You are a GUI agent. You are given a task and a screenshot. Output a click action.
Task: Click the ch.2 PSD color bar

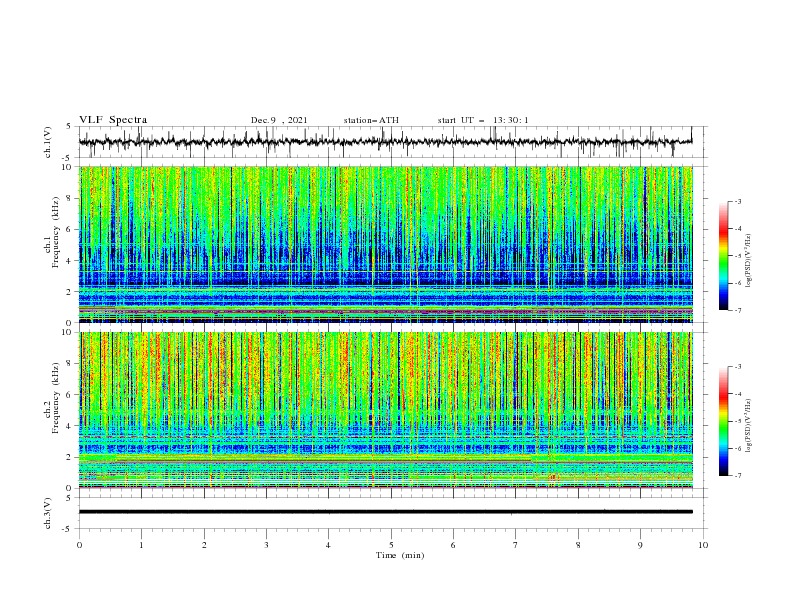point(723,421)
